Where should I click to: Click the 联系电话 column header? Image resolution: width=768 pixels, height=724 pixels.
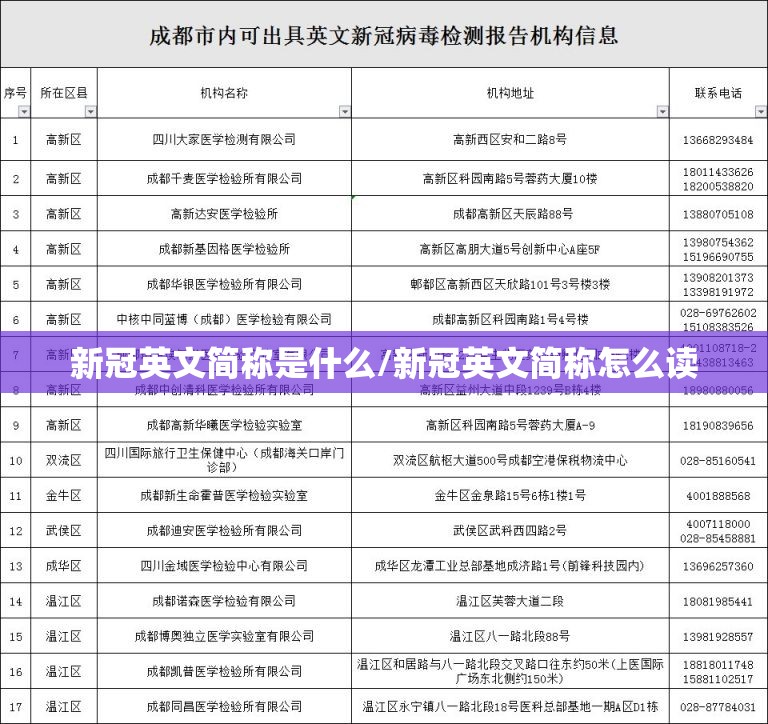[718, 93]
